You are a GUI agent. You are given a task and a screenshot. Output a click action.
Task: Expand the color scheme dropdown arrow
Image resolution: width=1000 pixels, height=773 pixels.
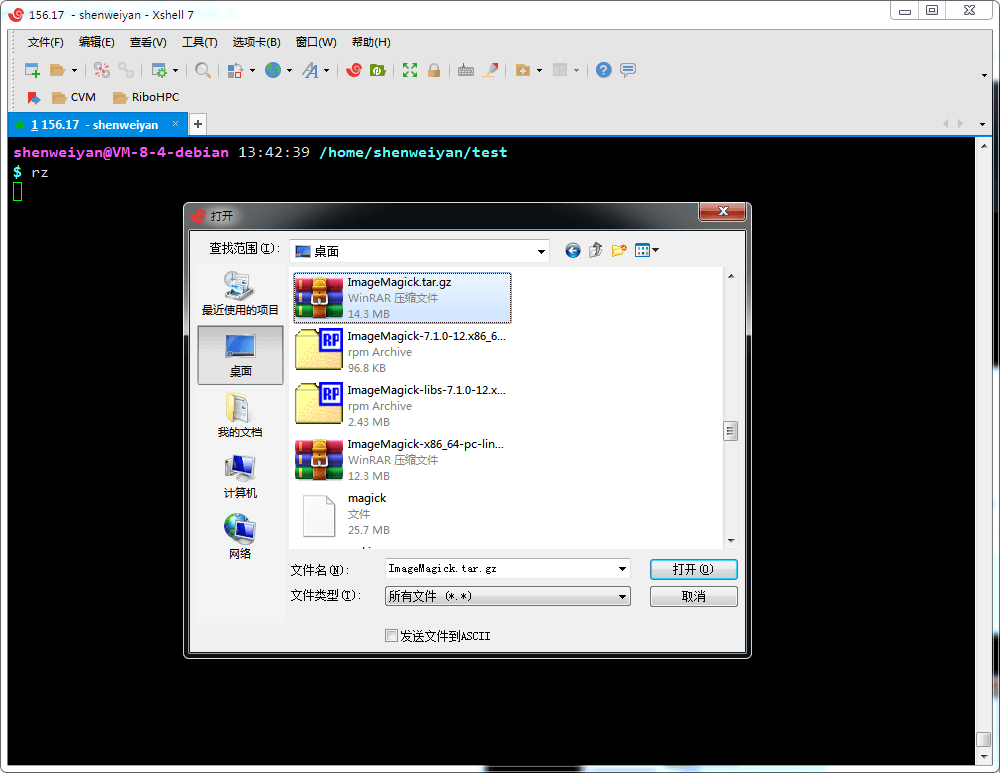click(252, 70)
